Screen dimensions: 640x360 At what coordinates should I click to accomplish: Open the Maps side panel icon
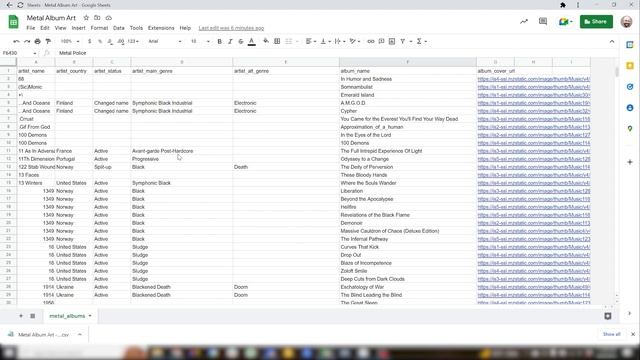pyautogui.click(x=630, y=129)
